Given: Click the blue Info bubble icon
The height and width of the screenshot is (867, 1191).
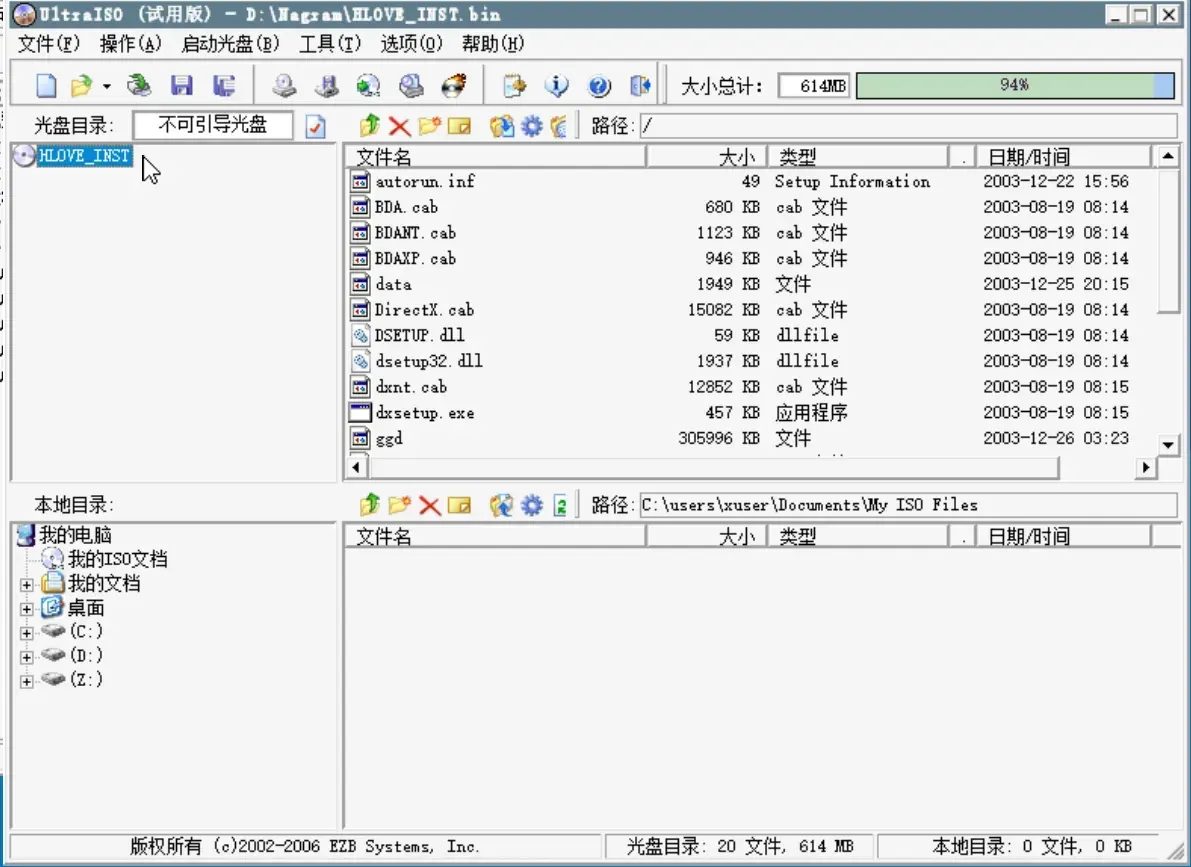Looking at the screenshot, I should click(x=556, y=85).
